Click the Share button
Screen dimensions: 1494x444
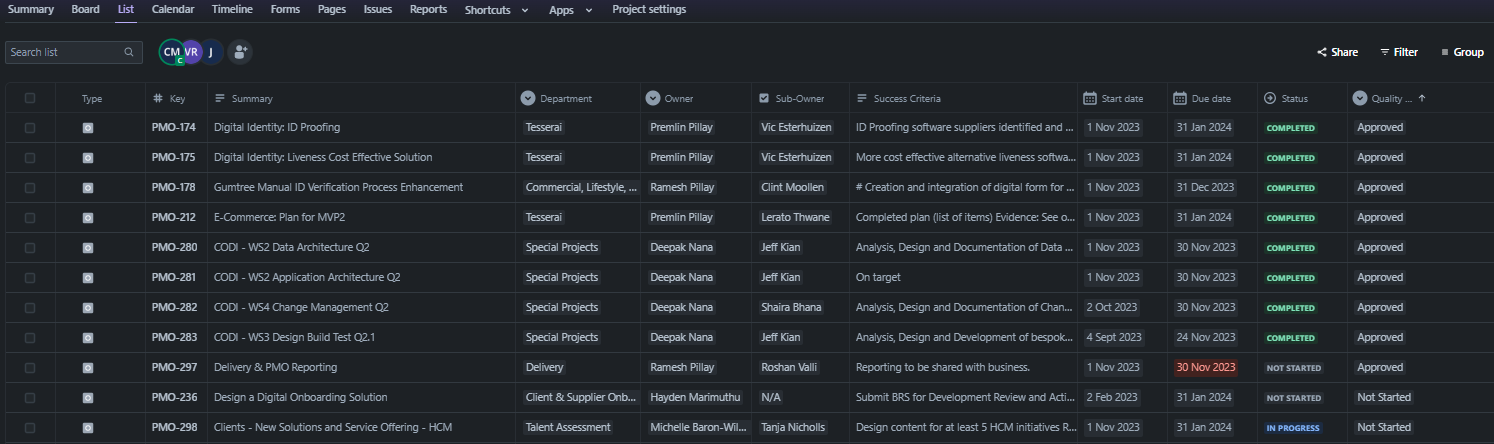tap(1337, 52)
